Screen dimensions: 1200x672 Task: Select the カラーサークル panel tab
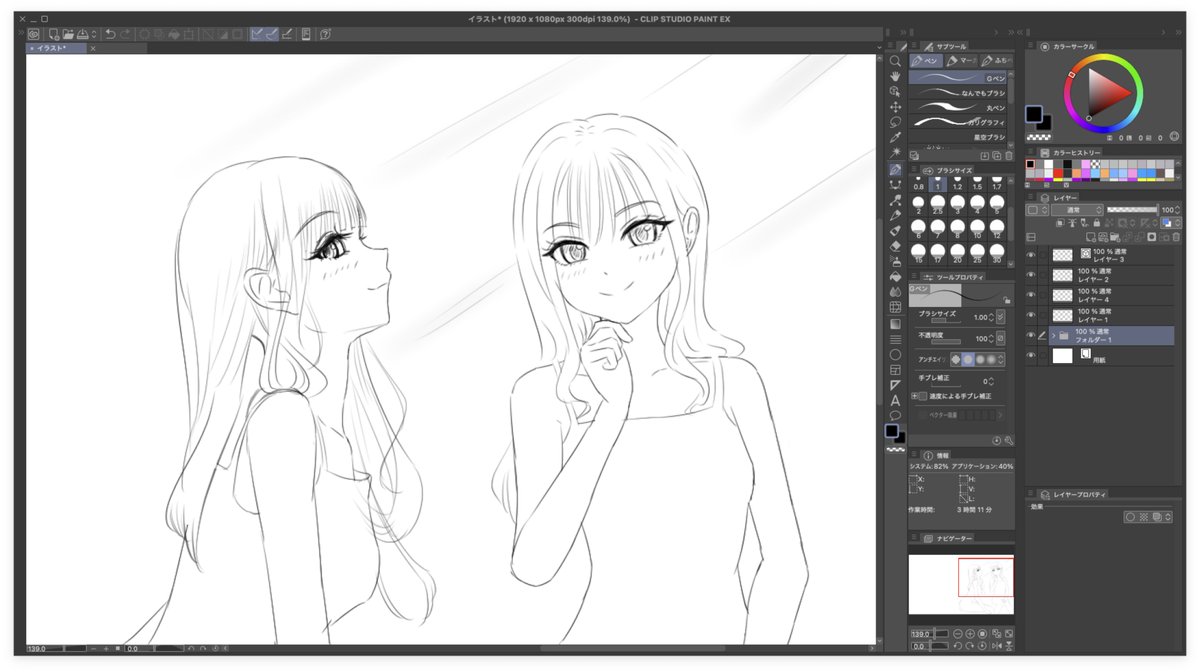[x=1068, y=46]
